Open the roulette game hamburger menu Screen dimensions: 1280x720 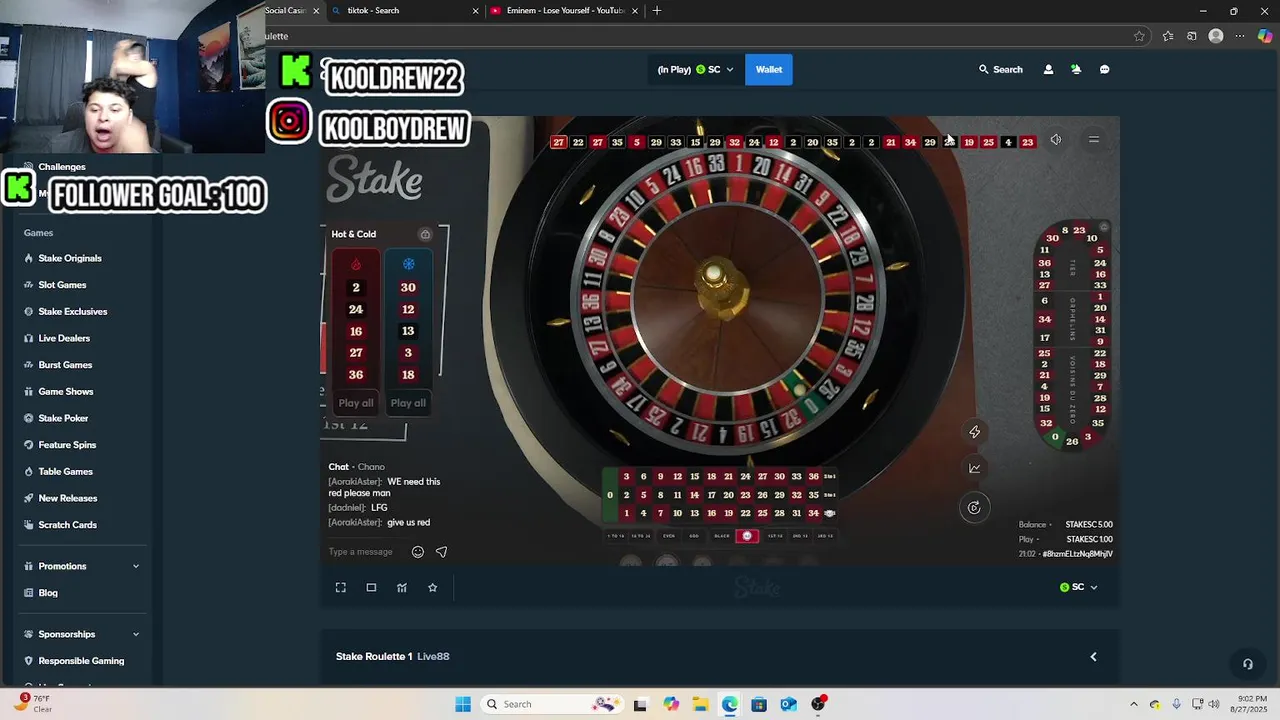[x=1094, y=140]
